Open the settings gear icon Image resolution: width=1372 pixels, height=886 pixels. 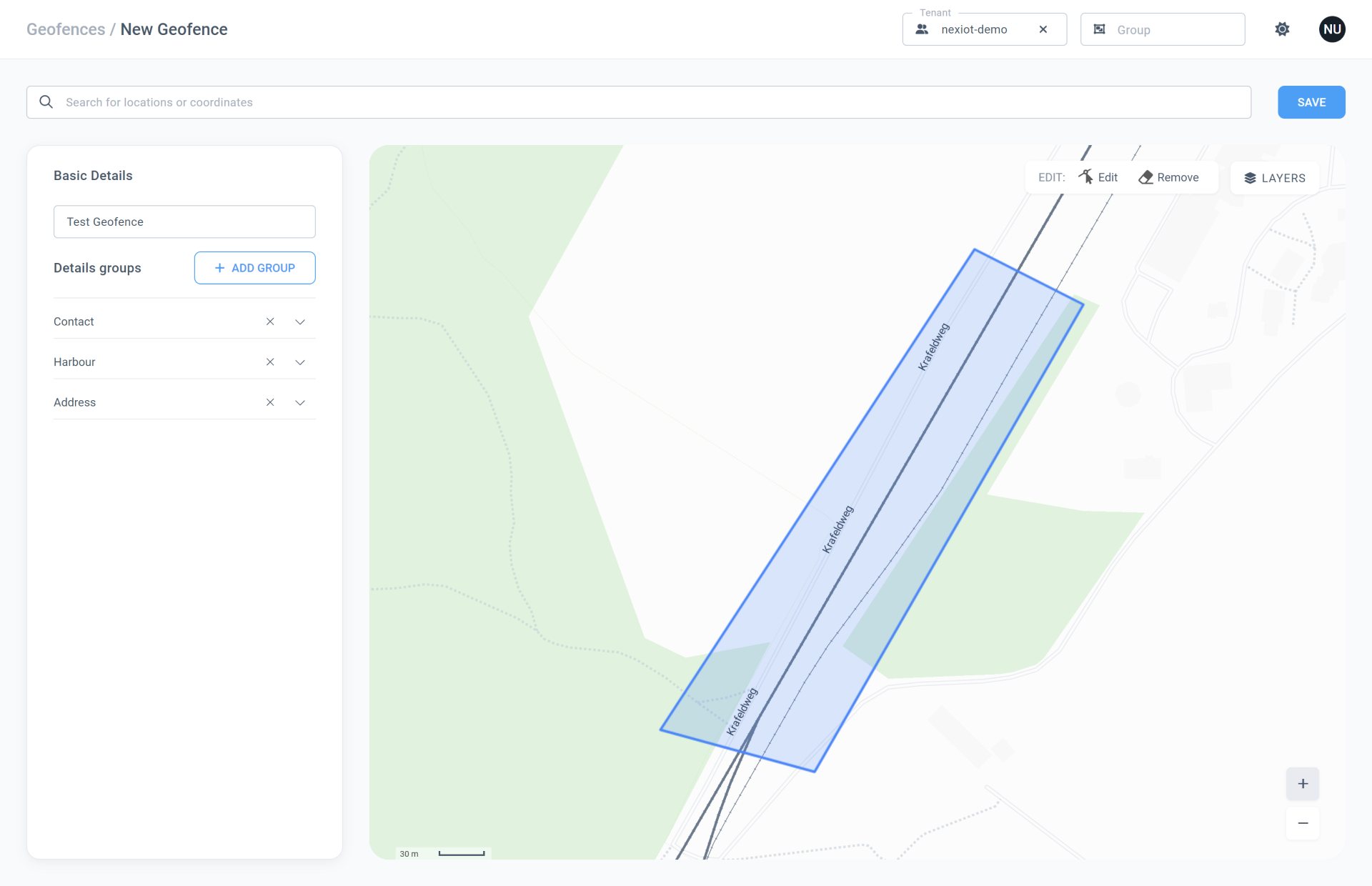click(1282, 29)
